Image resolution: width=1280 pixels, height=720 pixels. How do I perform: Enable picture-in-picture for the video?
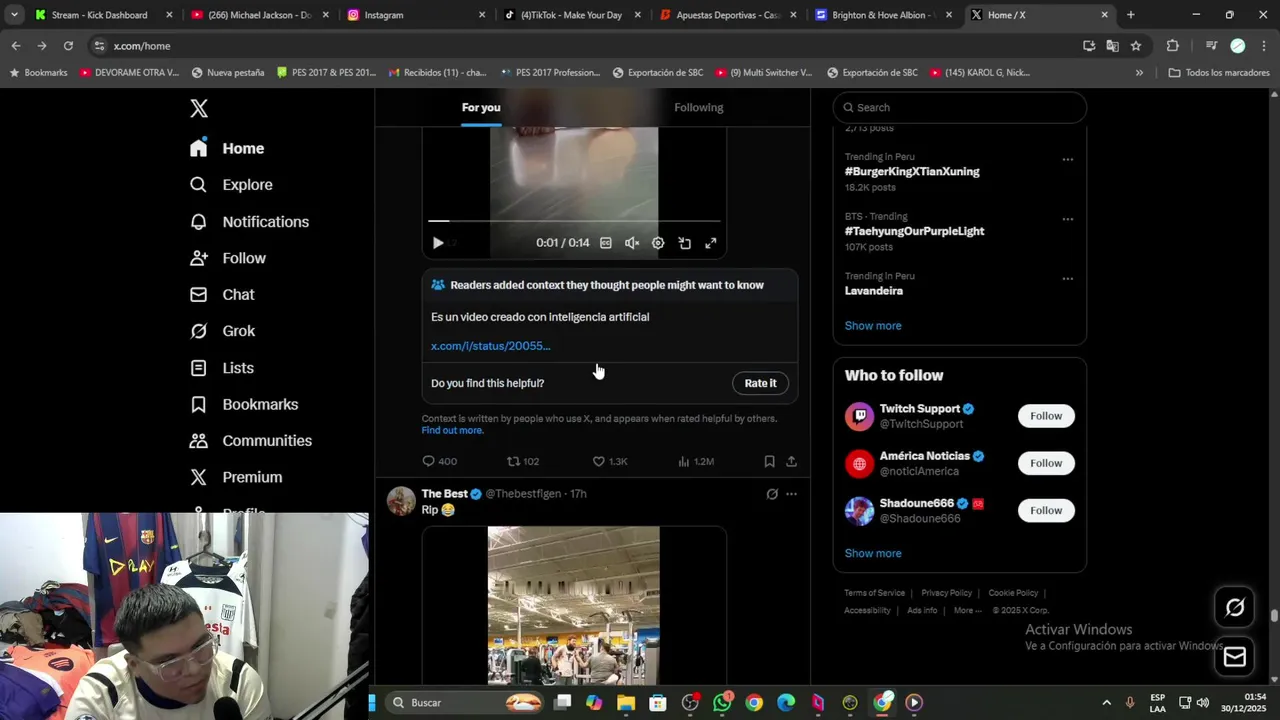[685, 243]
